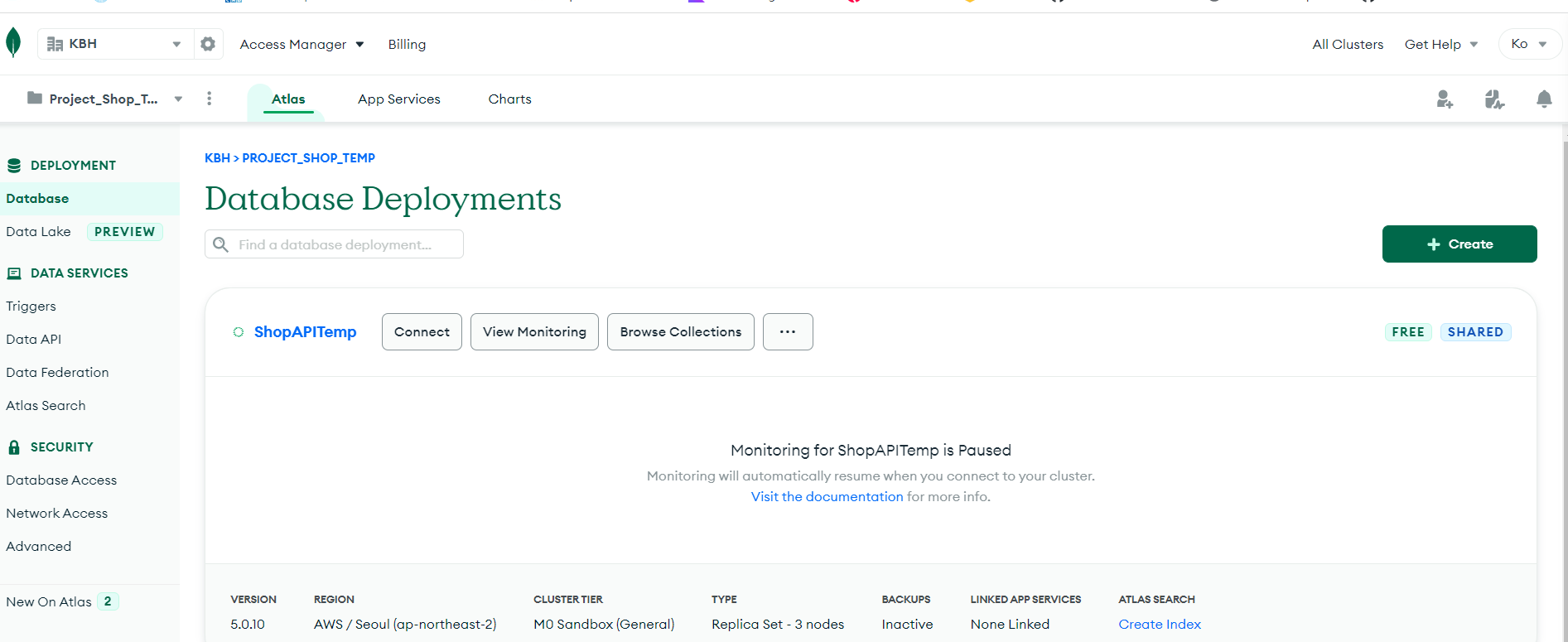The image size is (1568, 642).
Task: Focus the Find a database deployment field
Action: pos(334,244)
